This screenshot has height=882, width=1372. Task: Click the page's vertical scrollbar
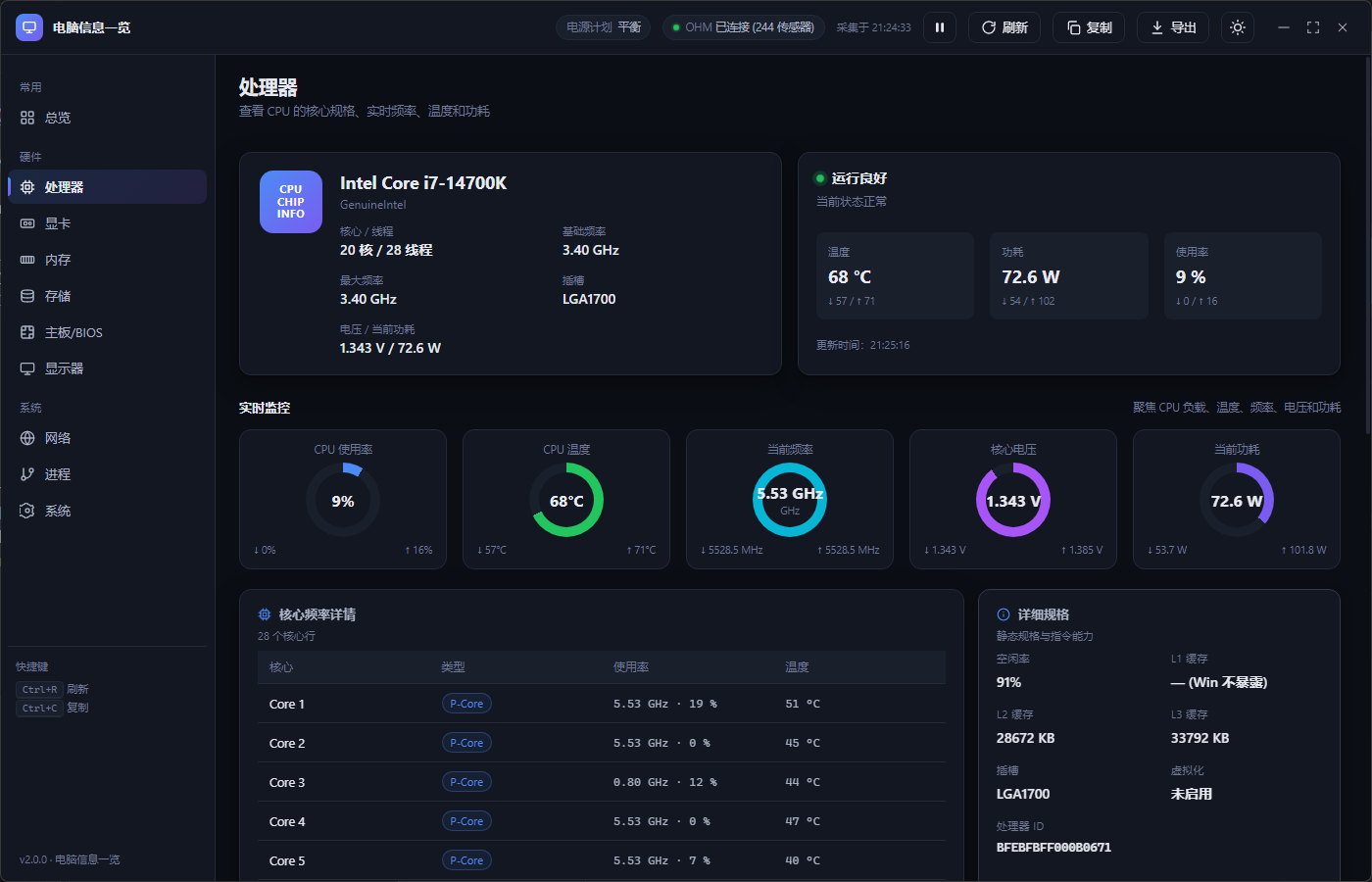(x=1368, y=245)
